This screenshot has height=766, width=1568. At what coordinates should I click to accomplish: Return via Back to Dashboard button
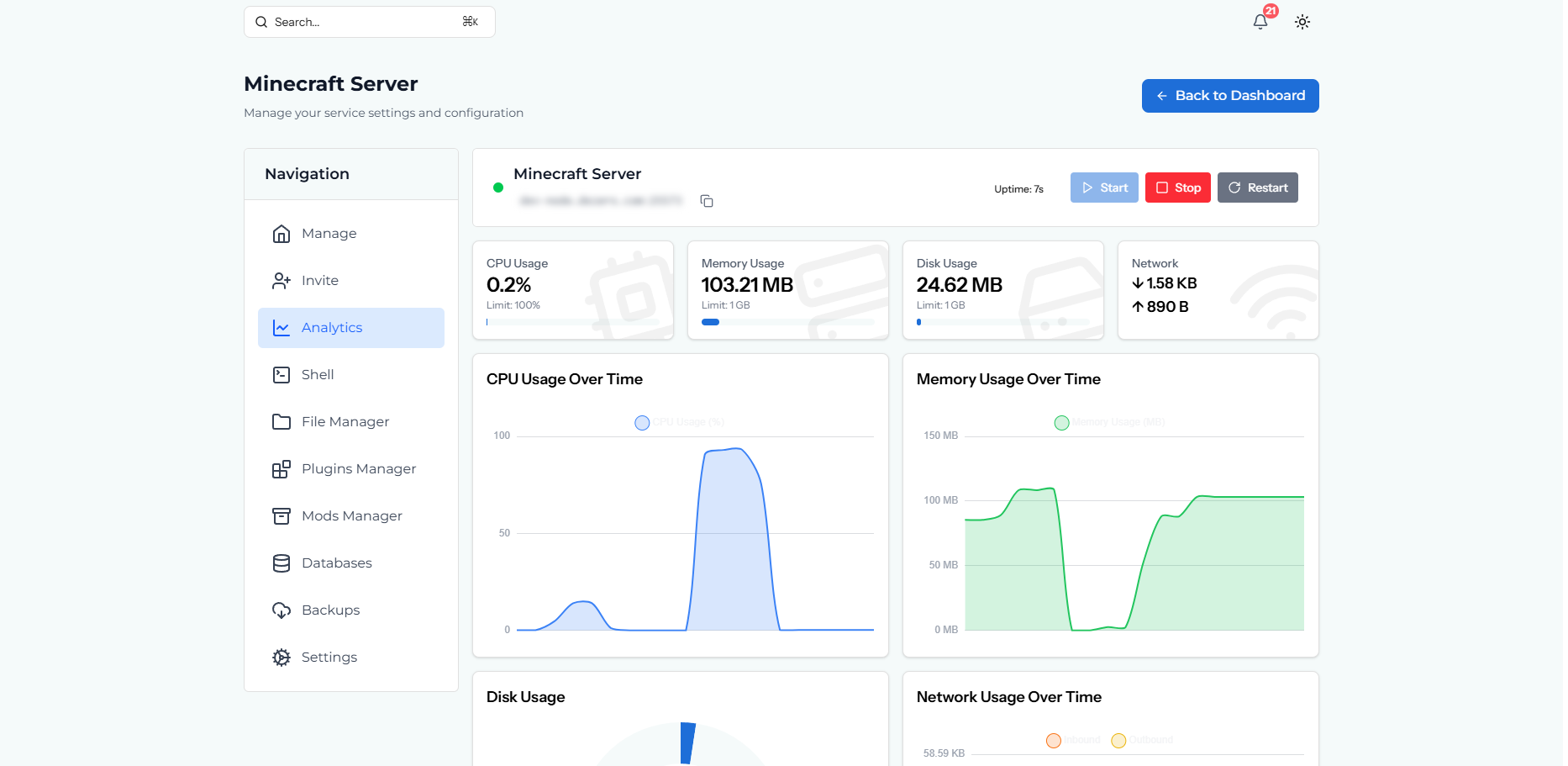click(1230, 96)
